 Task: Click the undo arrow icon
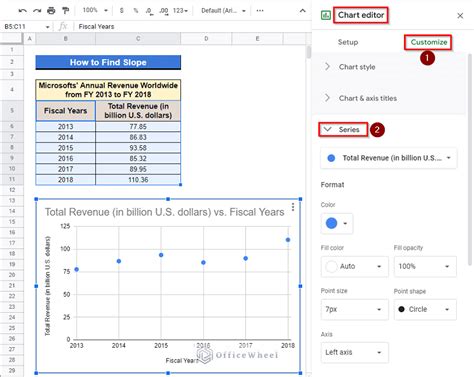tap(22, 11)
